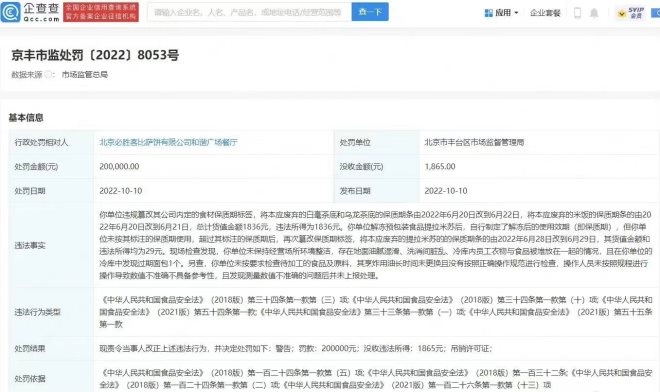Click the Qcc.com 企查查 logo icon
Screen dimensions: 660x392
11,12
